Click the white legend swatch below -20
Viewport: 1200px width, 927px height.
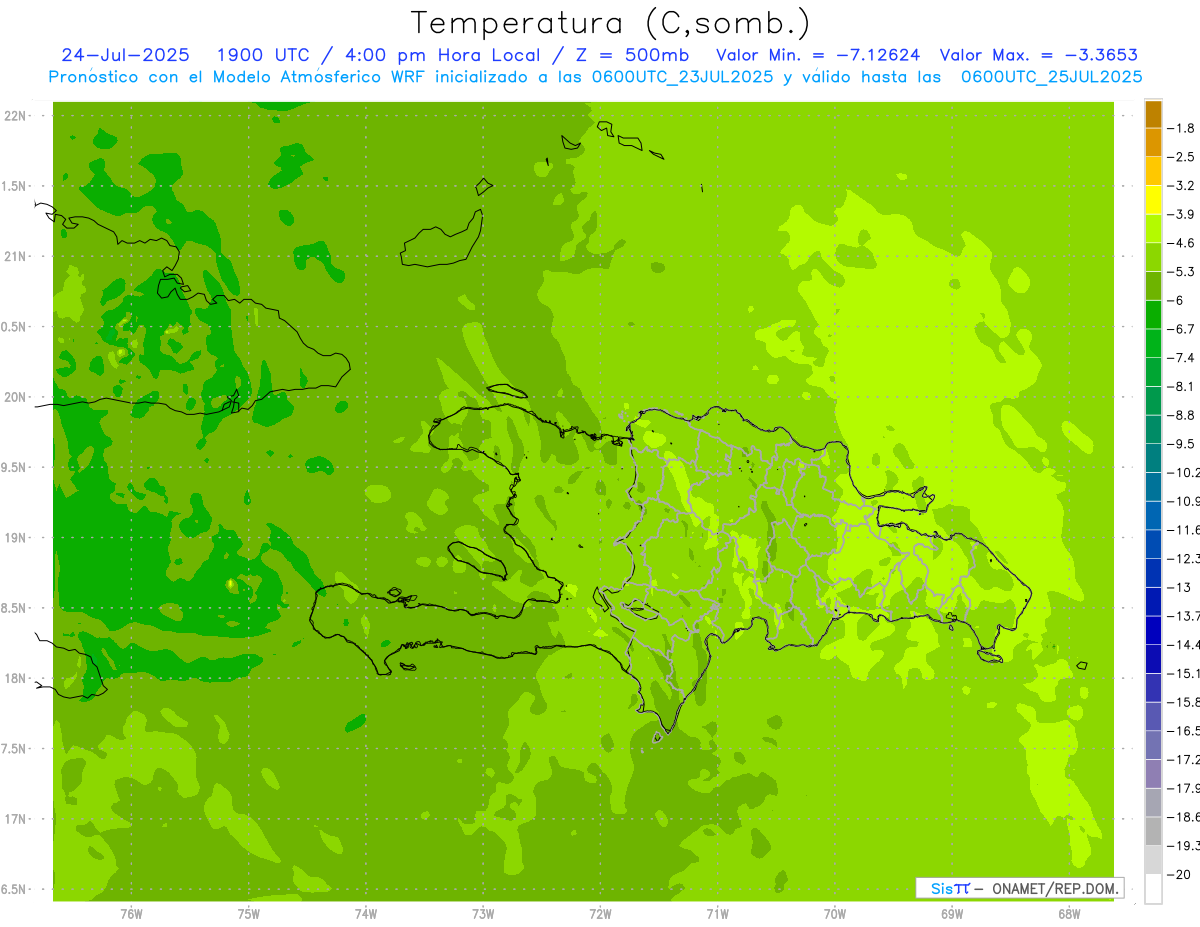tap(1153, 888)
